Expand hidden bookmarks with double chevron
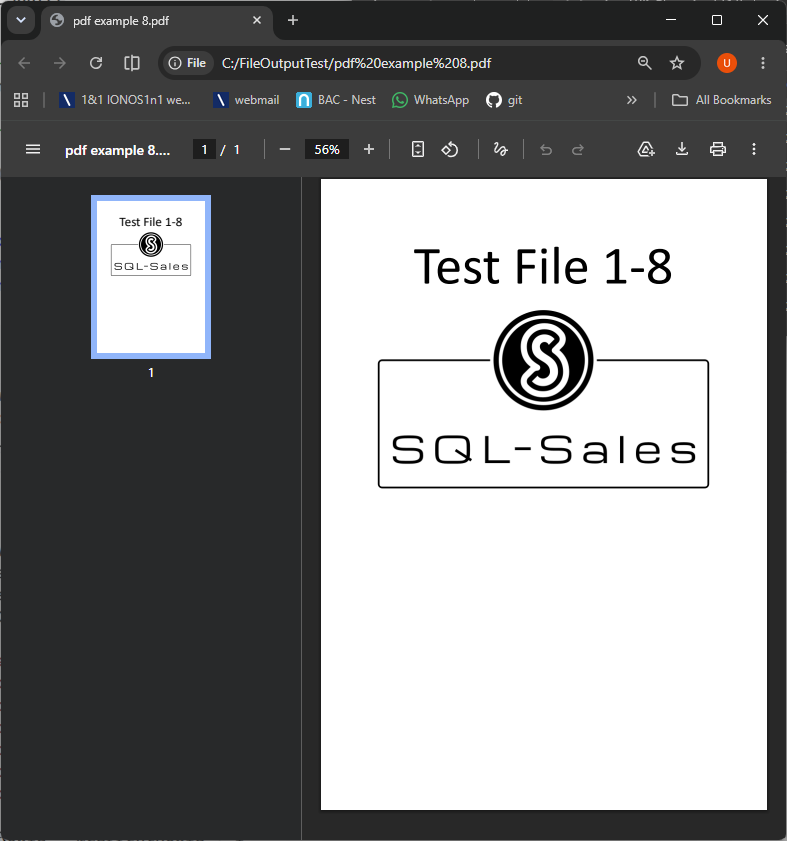The height and width of the screenshot is (841, 787). (631, 100)
